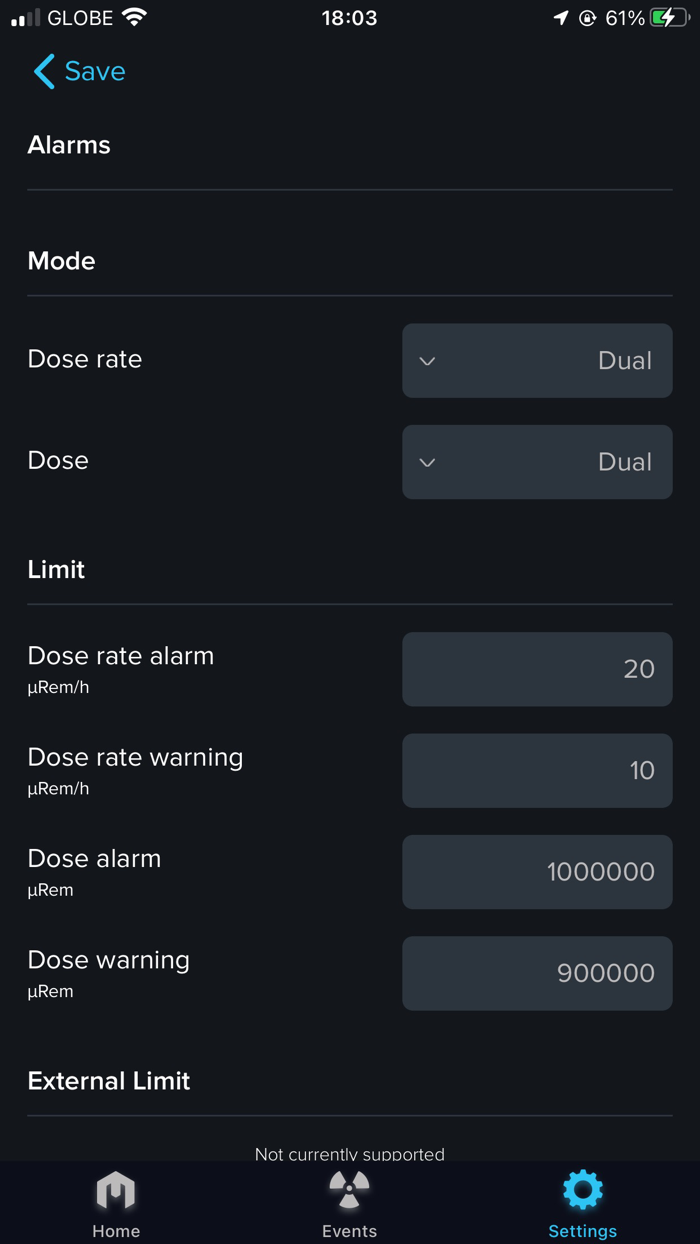This screenshot has width=700, height=1244.
Task: Open the Dose rate mode dropdown
Action: coord(537,361)
